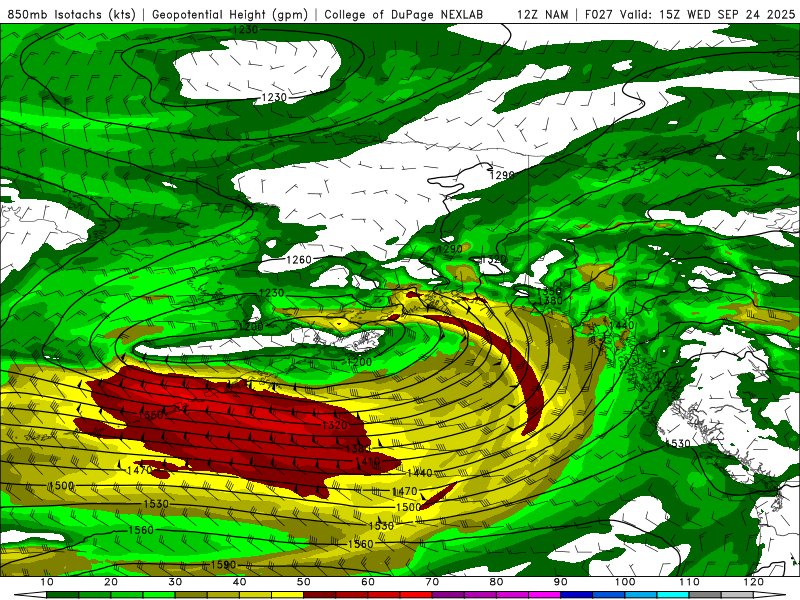Click the '12Z NAM' model run text
Viewport: 800px width, 600px height.
coord(542,14)
